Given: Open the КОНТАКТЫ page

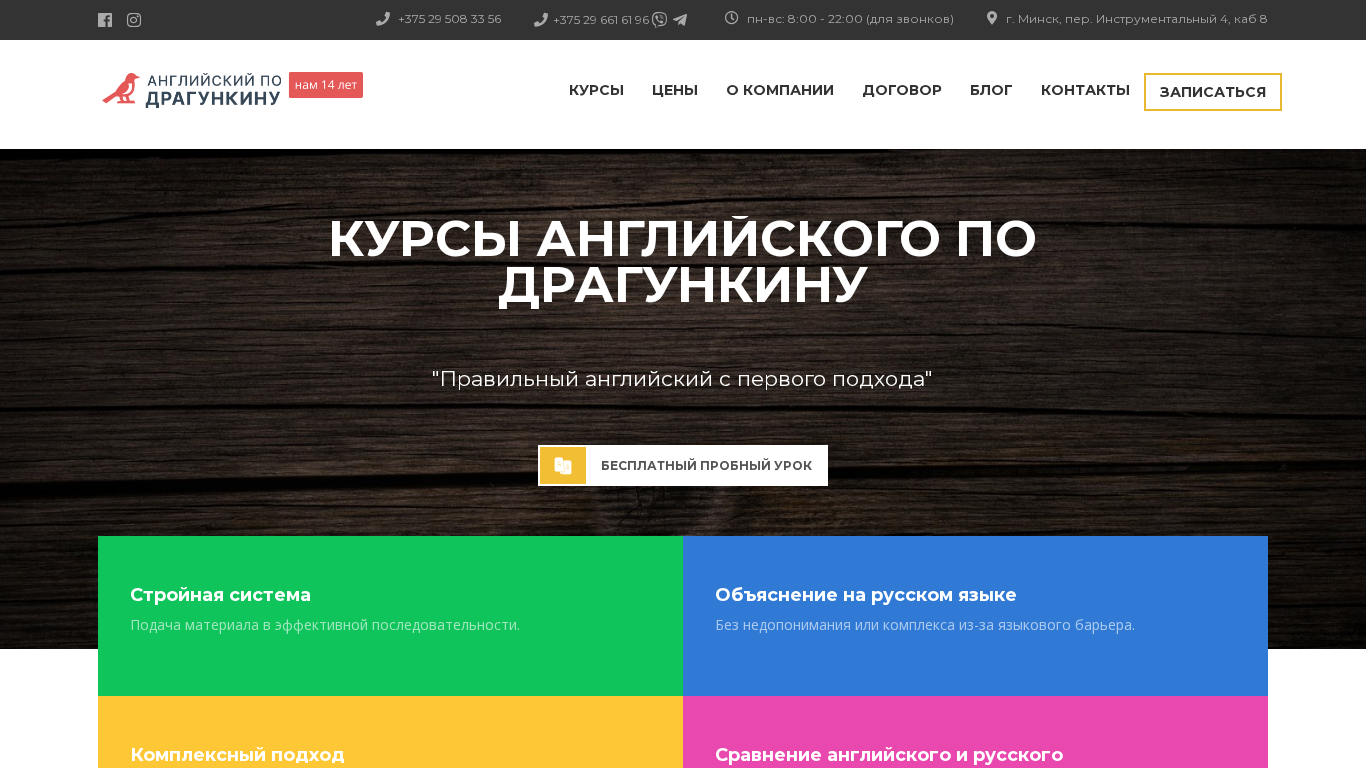Looking at the screenshot, I should (1085, 90).
